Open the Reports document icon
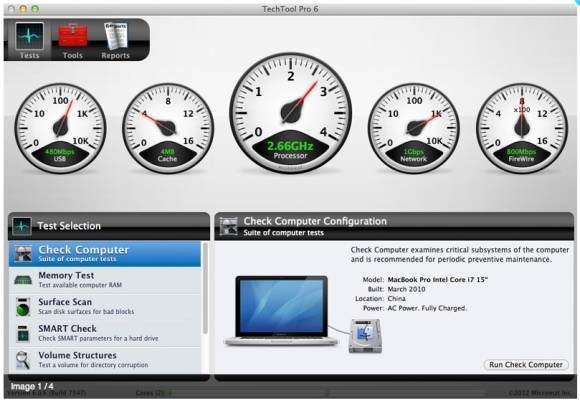 [x=116, y=36]
